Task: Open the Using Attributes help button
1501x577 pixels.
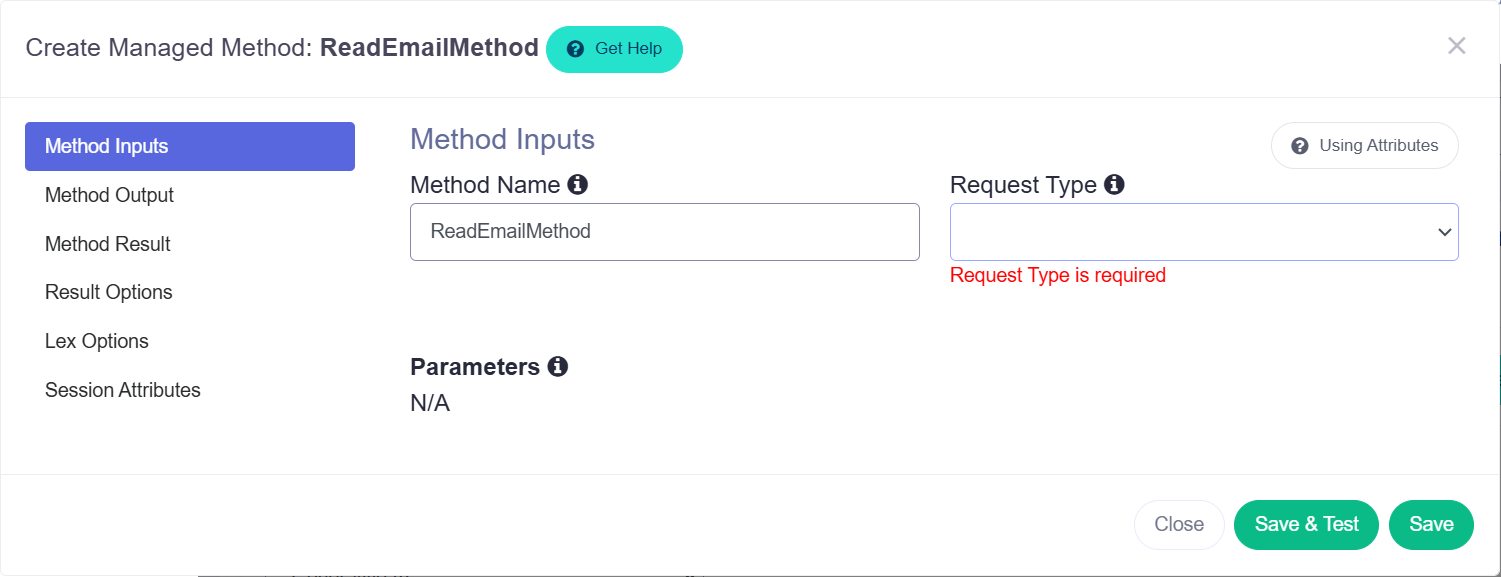Action: 1364,146
